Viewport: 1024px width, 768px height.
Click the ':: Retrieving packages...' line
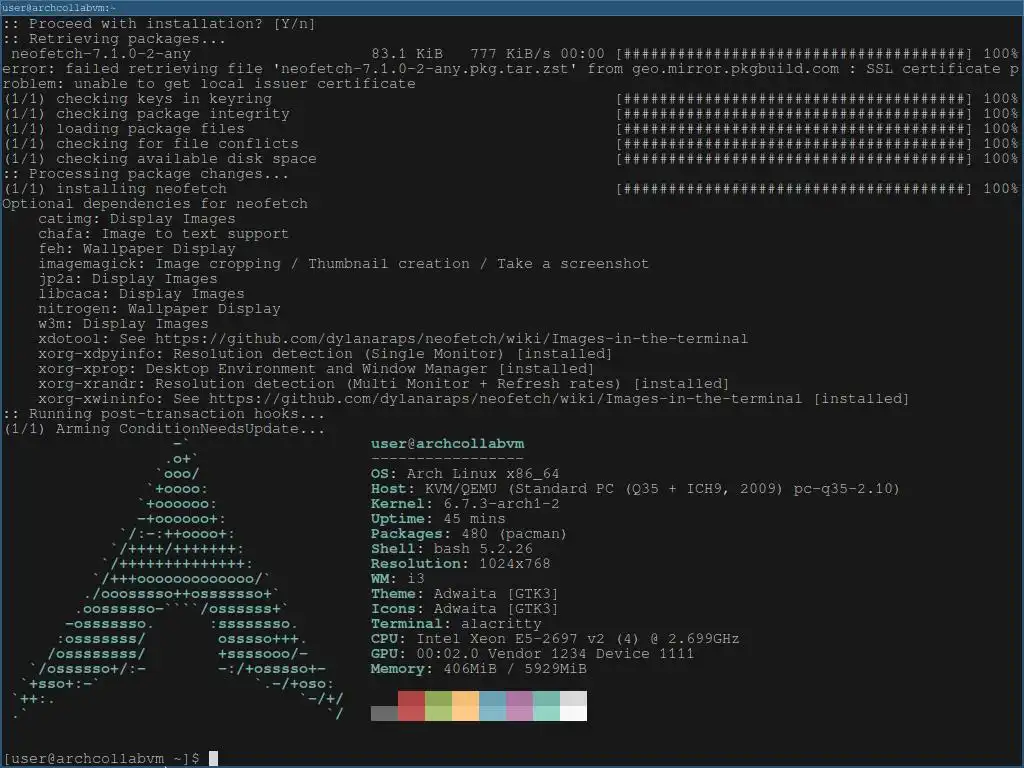[114, 39]
